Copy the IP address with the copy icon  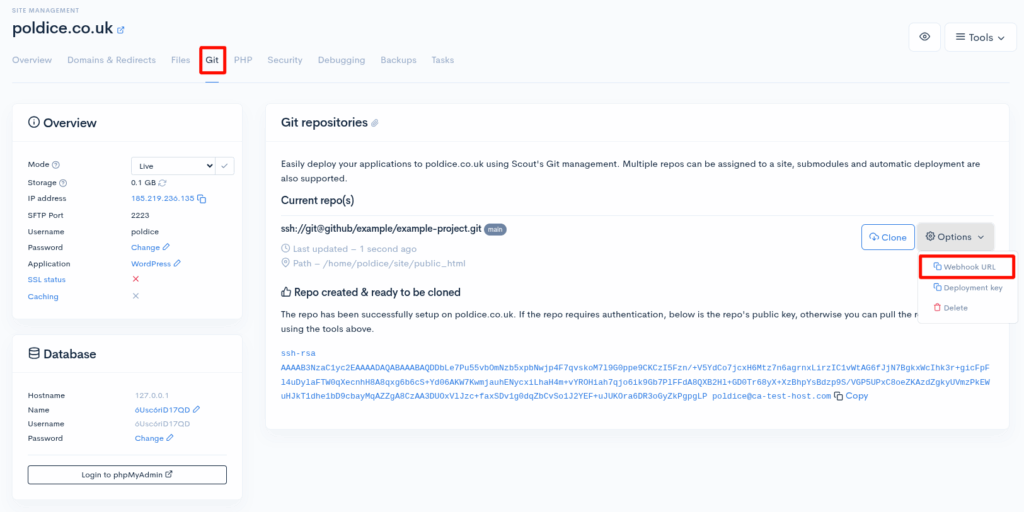[202, 199]
